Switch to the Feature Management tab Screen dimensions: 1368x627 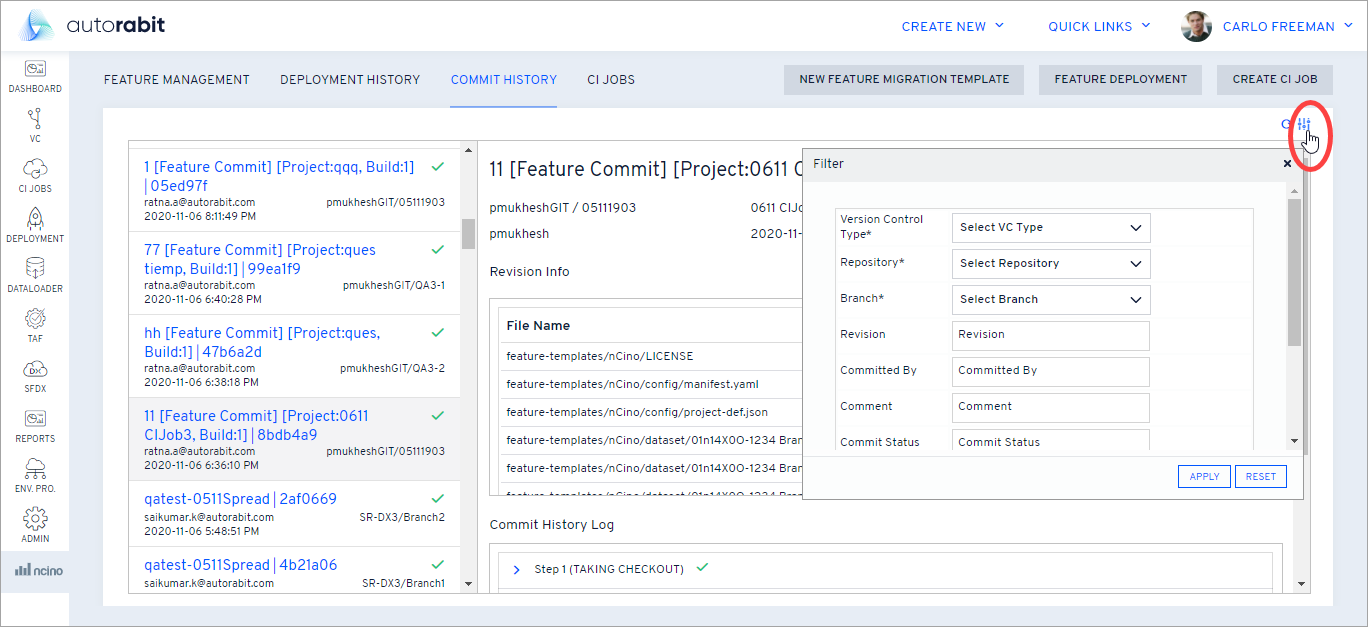pos(176,79)
